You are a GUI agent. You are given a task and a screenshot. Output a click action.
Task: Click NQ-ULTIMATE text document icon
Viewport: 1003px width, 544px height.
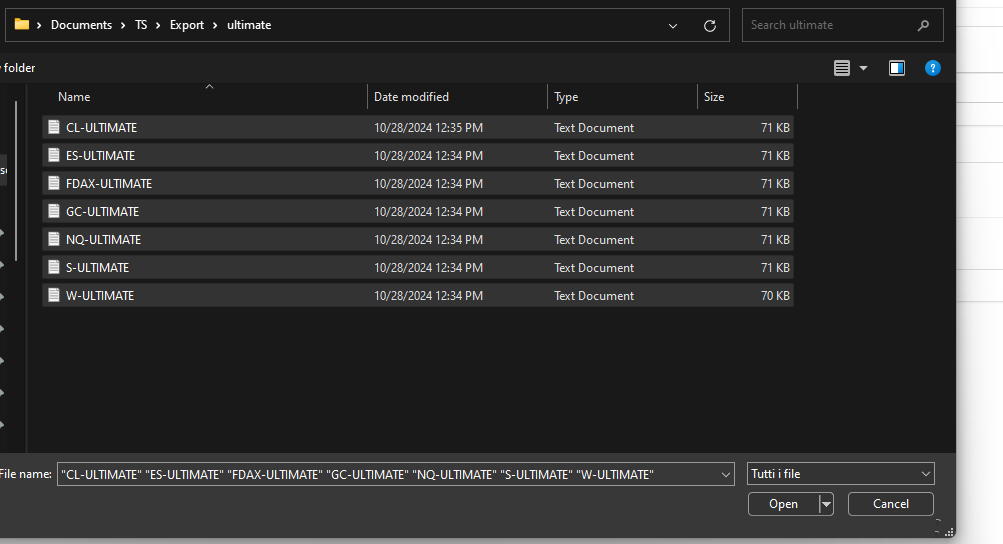coord(54,239)
